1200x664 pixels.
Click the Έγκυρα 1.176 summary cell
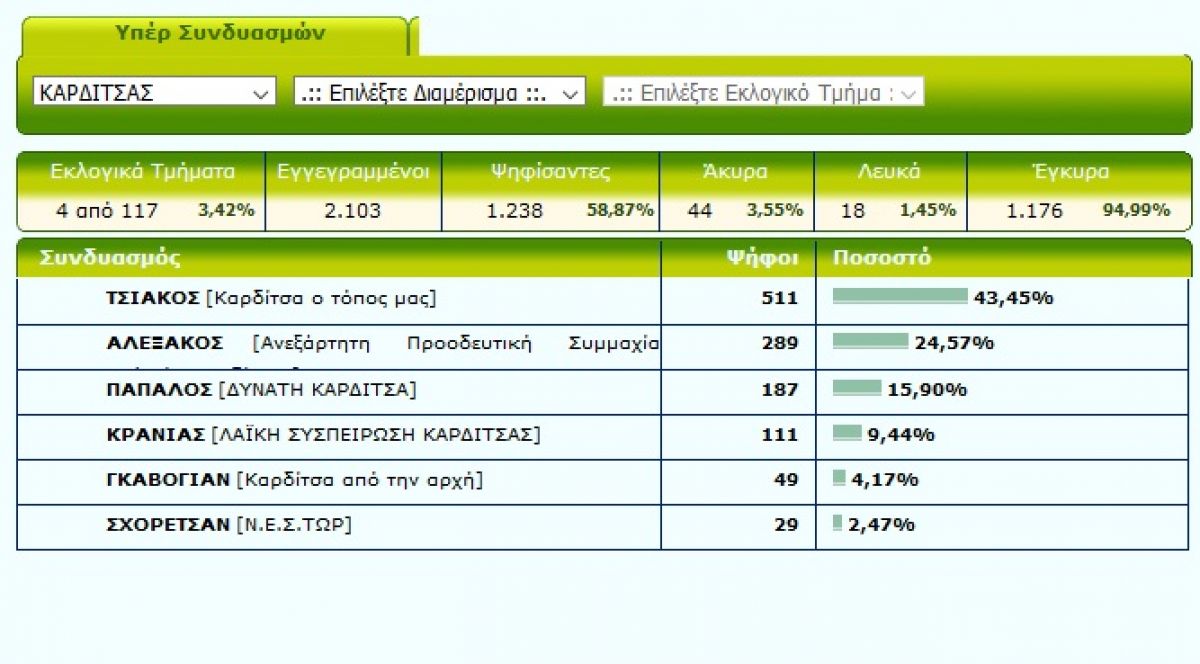pos(1080,191)
